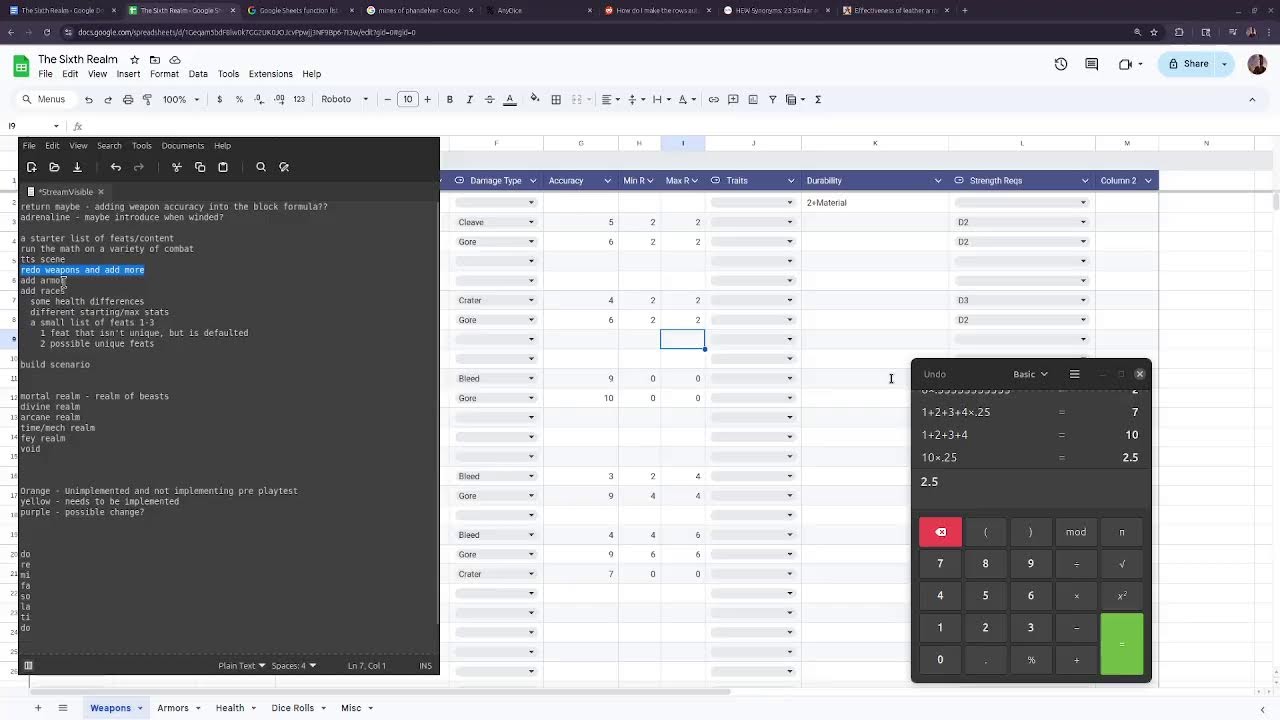
Task: Toggle italic formatting in Sheets
Action: (469, 99)
